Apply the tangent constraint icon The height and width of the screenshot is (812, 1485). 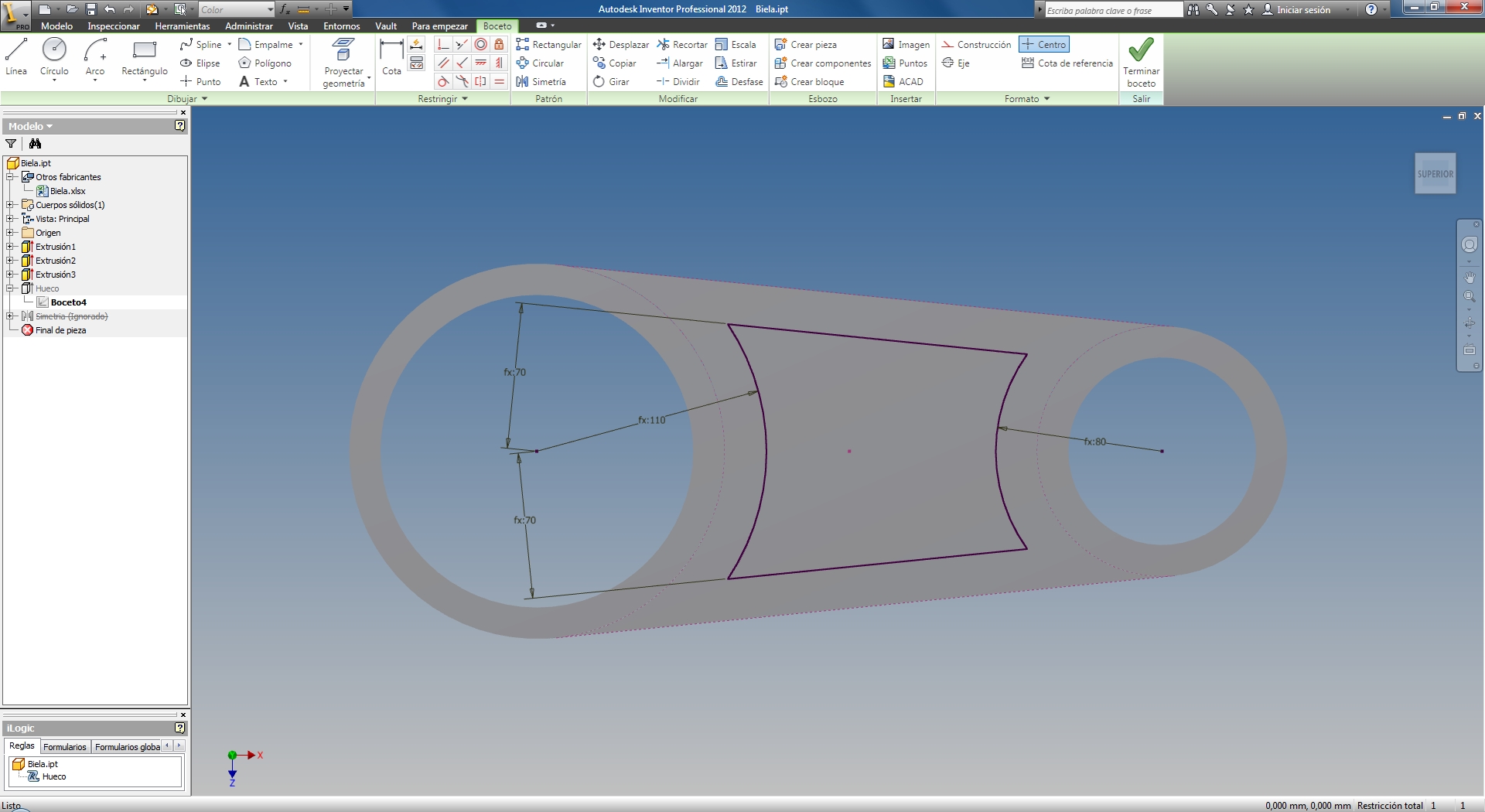[x=443, y=82]
